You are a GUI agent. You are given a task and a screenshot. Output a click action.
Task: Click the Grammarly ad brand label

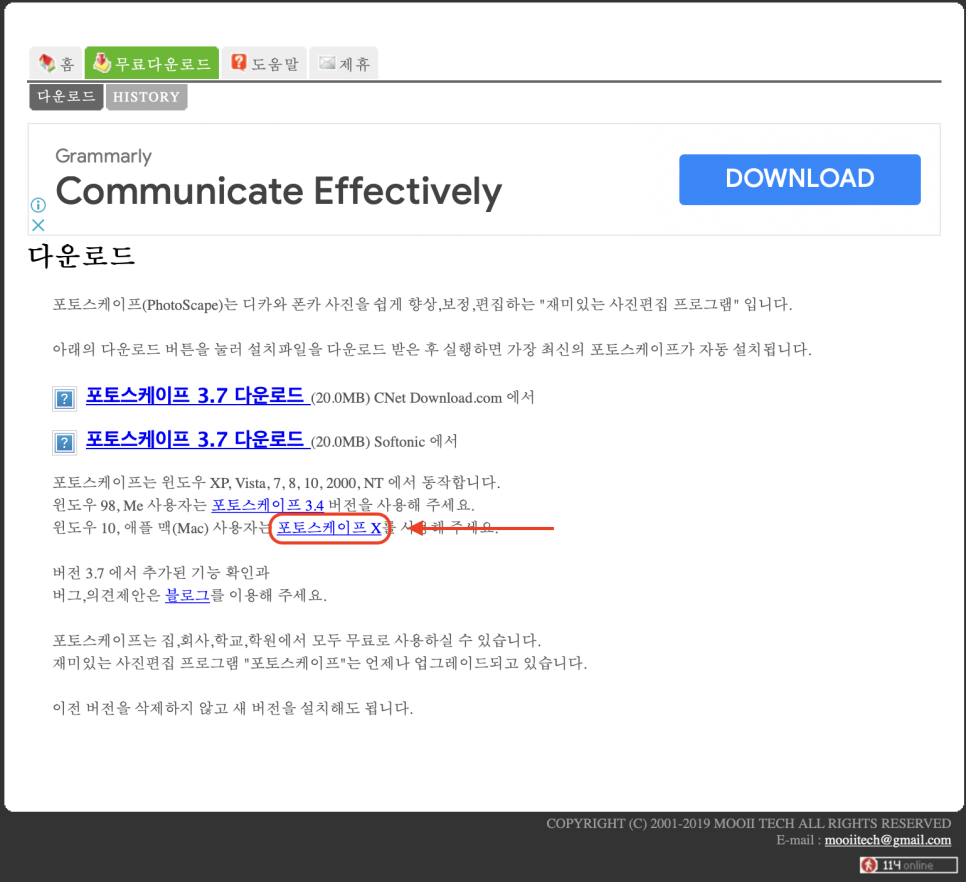click(104, 156)
